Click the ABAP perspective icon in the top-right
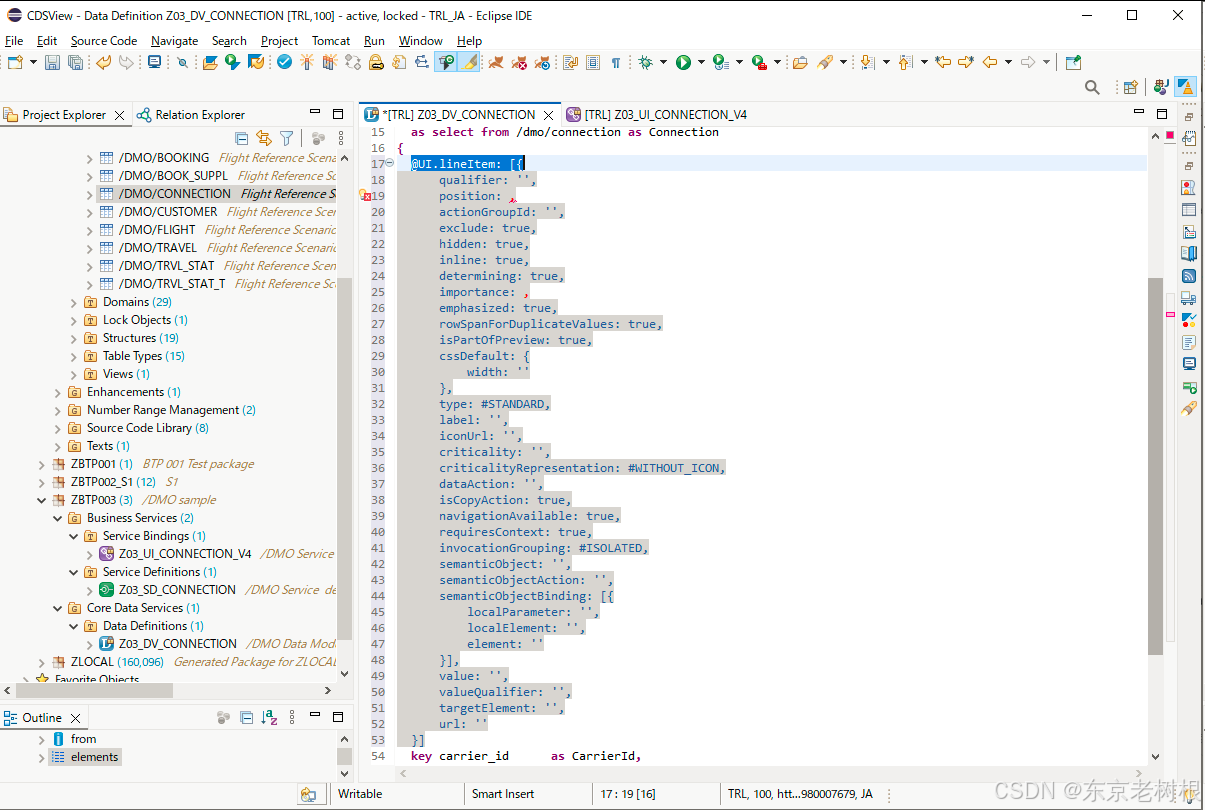 (x=1186, y=87)
